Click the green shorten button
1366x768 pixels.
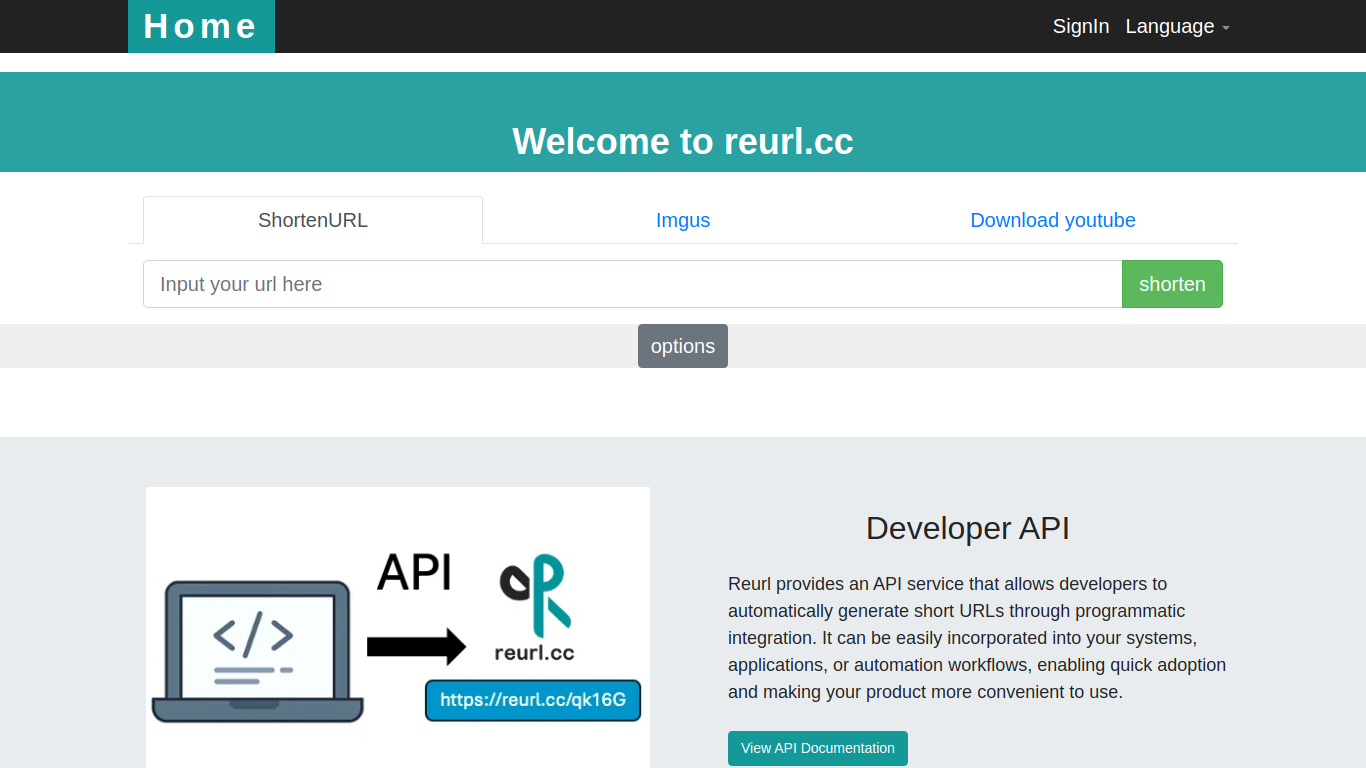(1172, 284)
